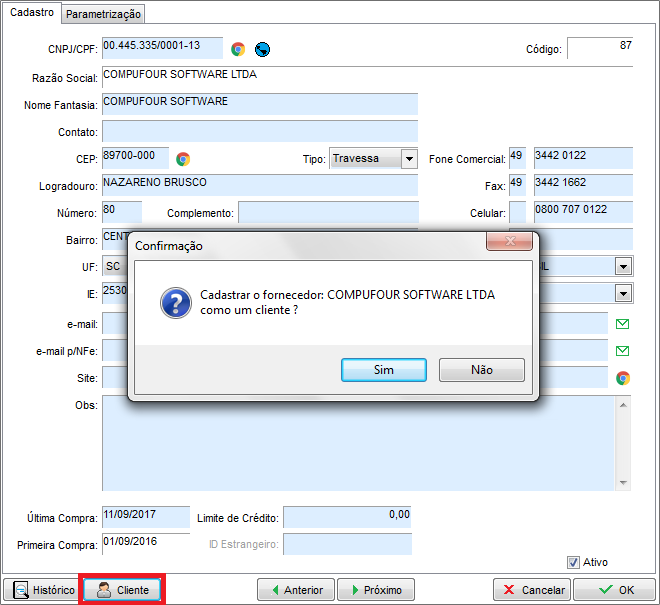Image resolution: width=660 pixels, height=605 pixels.
Task: Click the CEP field with 89700-000
Action: (136, 158)
